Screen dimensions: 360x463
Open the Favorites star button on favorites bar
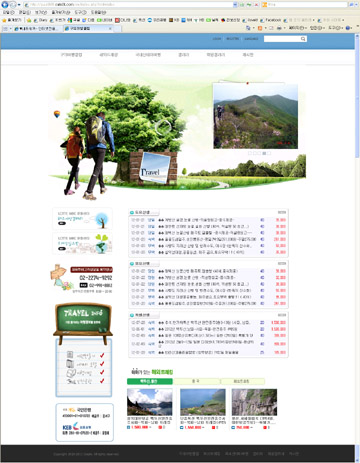coord(12,20)
